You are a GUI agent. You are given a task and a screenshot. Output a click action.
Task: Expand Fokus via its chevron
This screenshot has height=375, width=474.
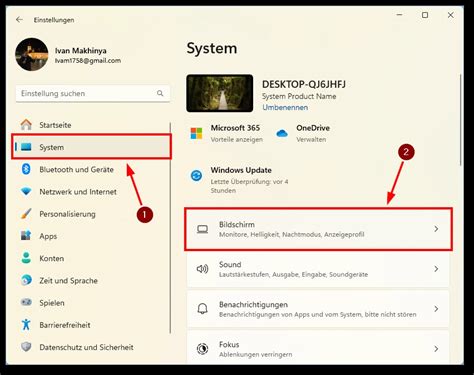coord(436,349)
